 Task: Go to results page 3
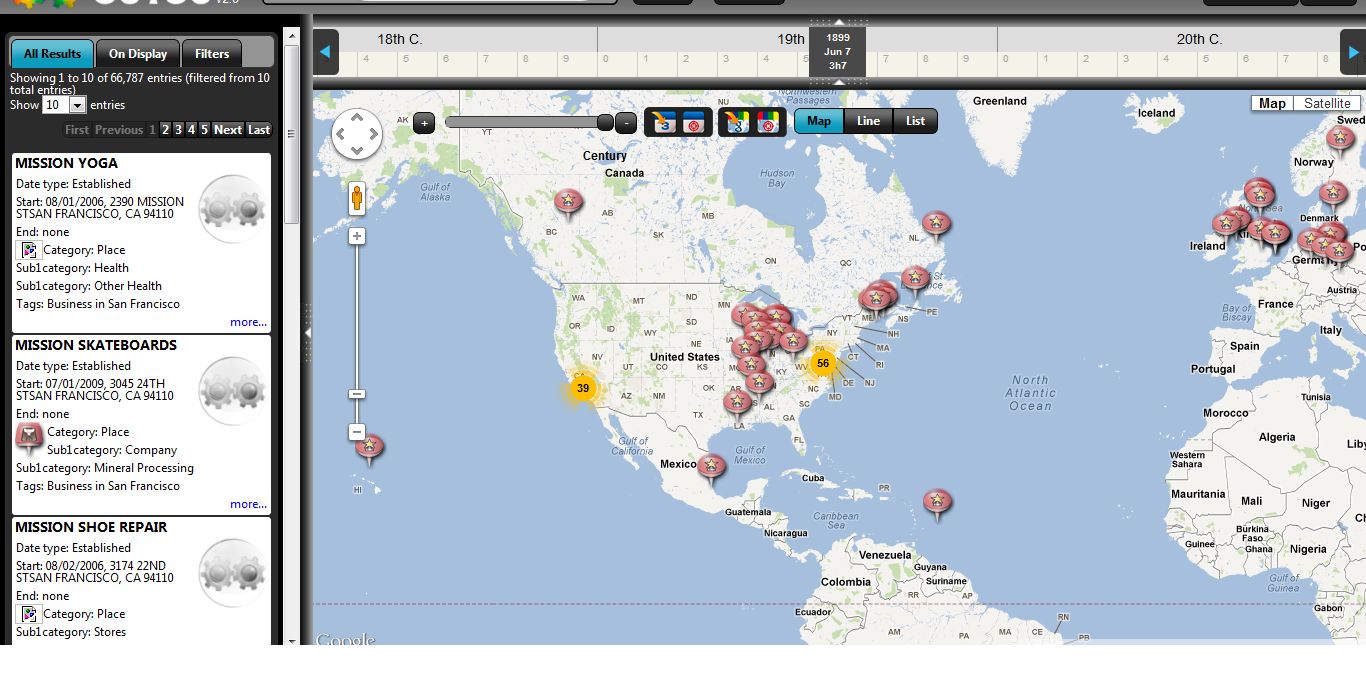179,130
